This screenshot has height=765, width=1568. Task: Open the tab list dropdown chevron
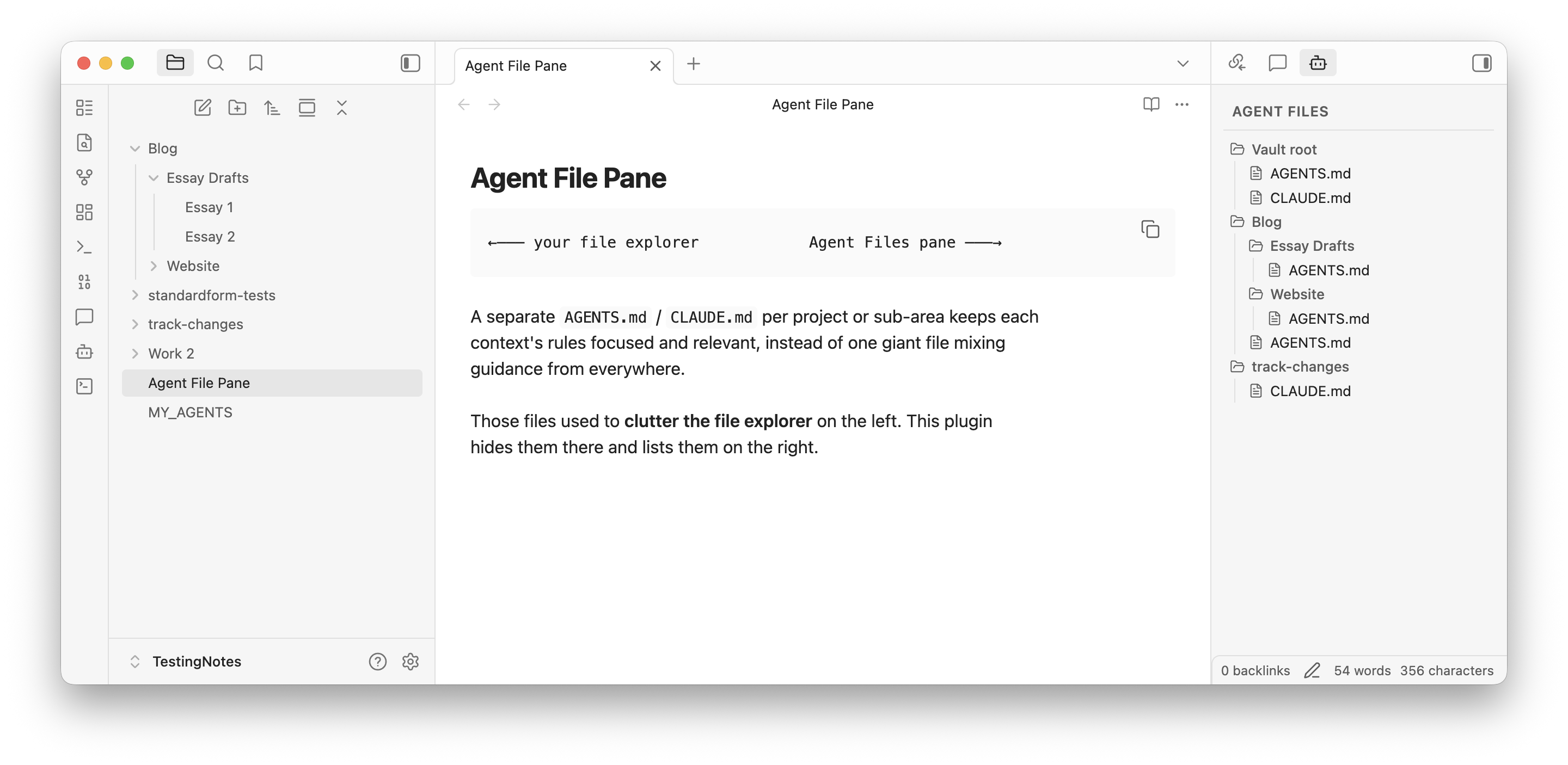[x=1183, y=63]
